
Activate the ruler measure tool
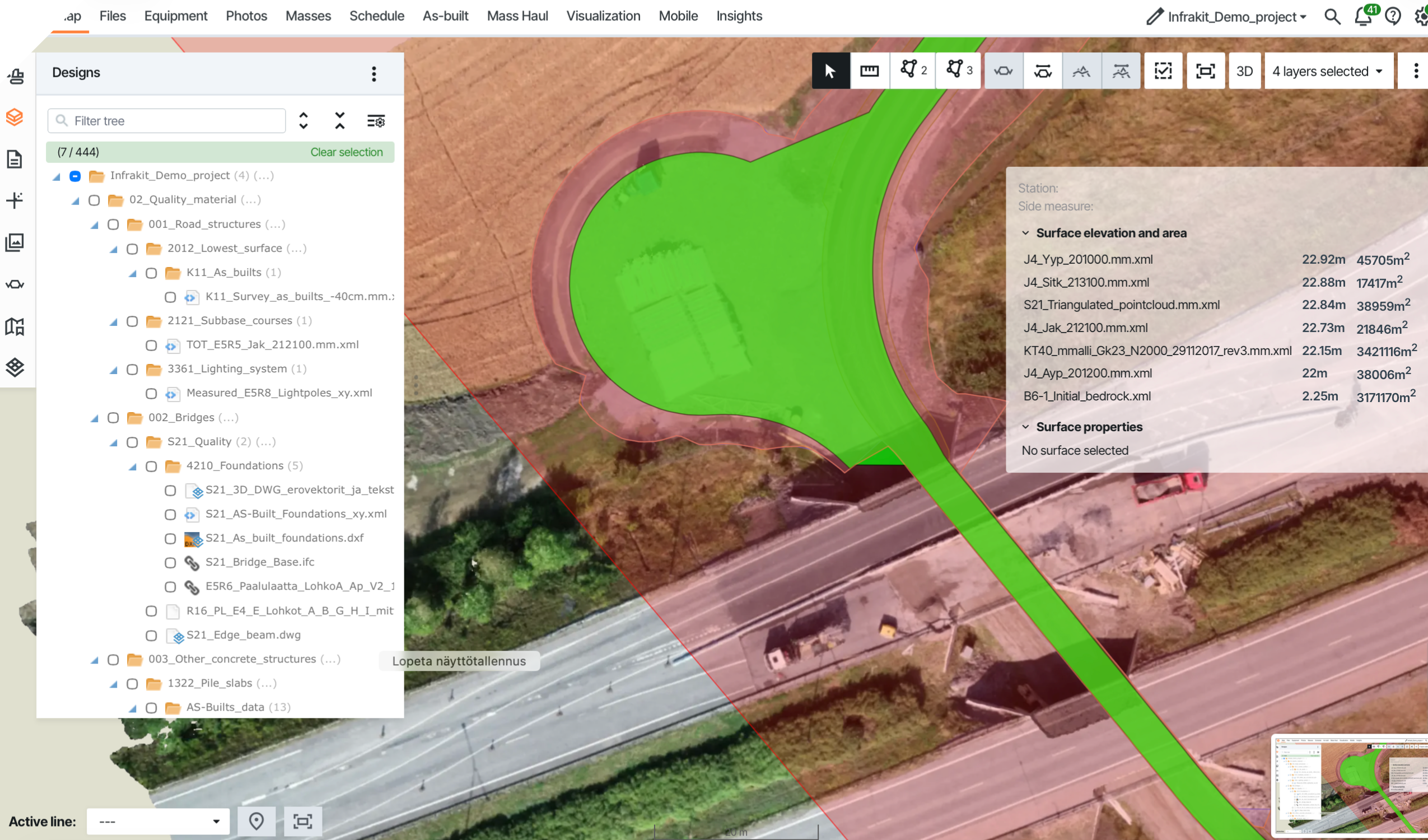869,71
